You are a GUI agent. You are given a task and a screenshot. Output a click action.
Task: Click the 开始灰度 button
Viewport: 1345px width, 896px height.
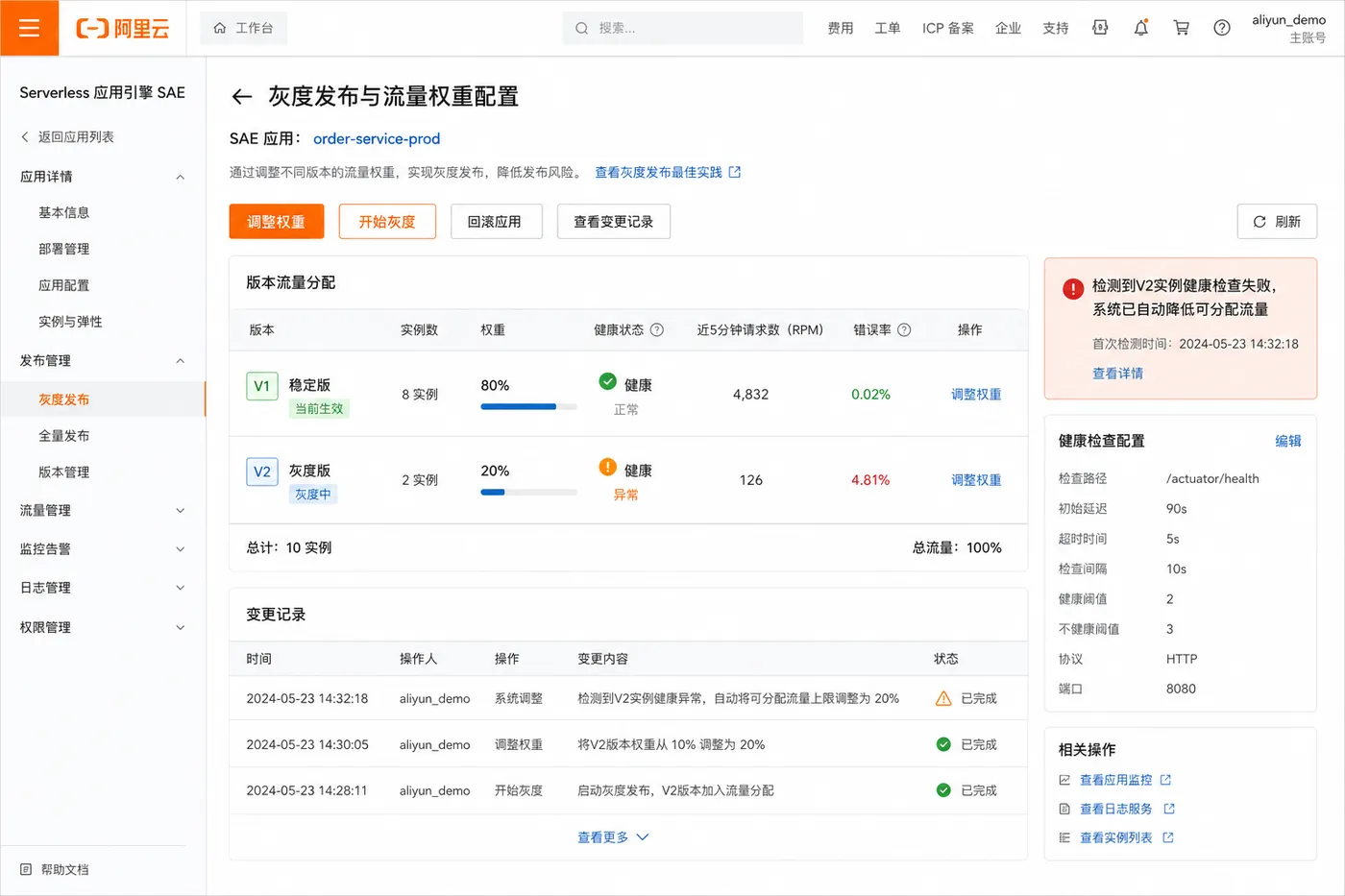point(387,222)
